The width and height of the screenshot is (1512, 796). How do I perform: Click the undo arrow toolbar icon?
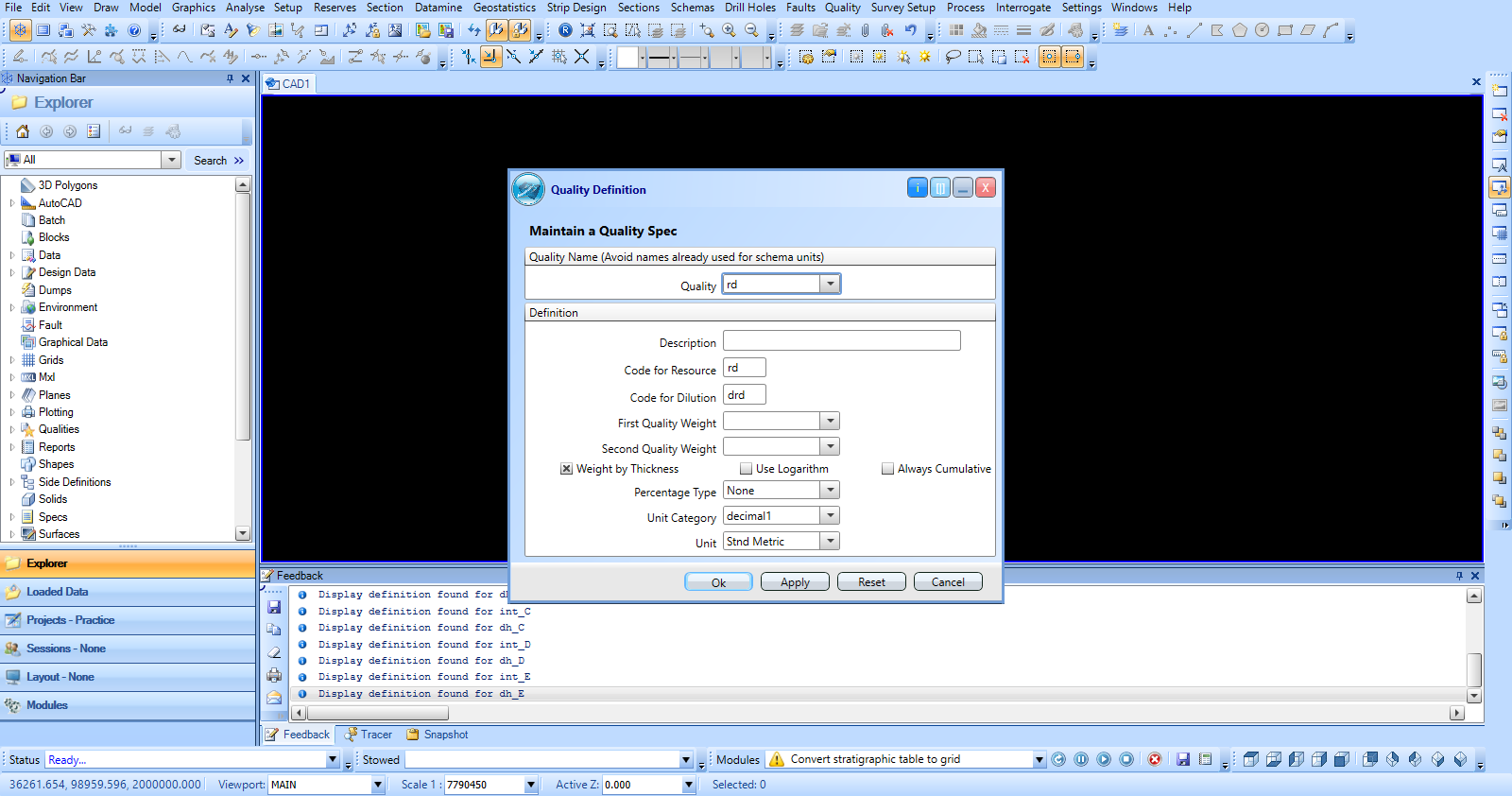(910, 30)
